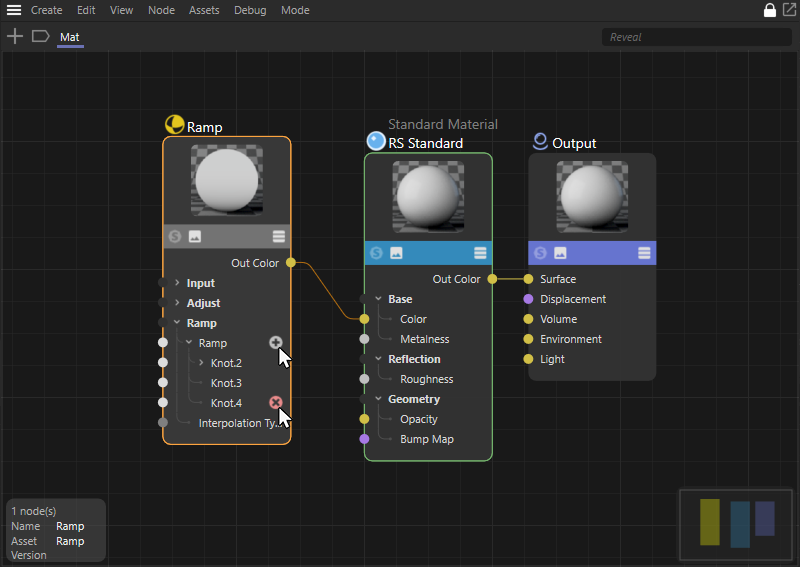Click the Volume input port
Screen dimensions: 800x567
529,319
